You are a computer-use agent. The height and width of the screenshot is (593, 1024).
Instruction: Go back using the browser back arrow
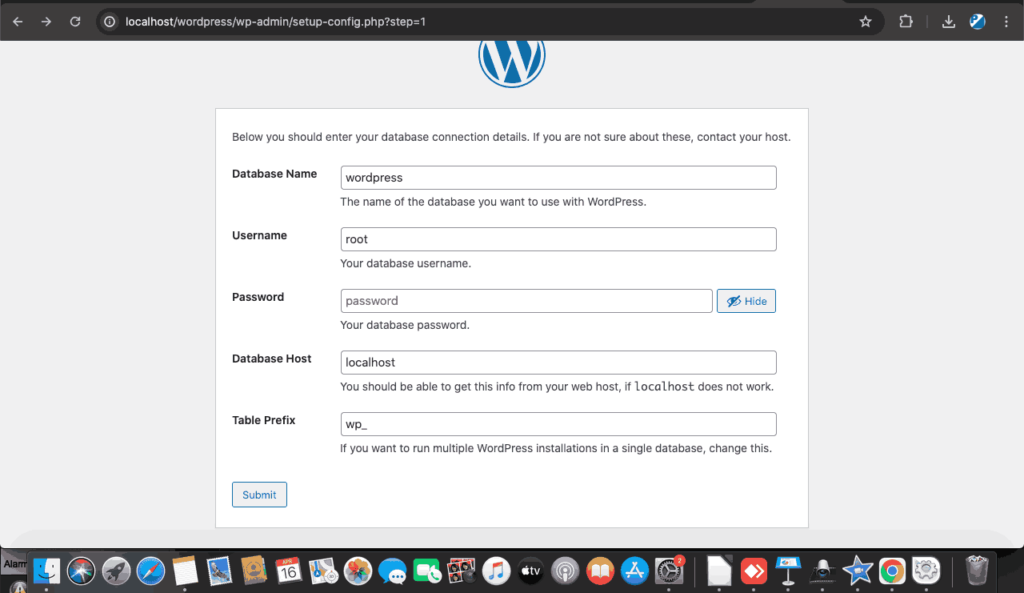click(16, 20)
